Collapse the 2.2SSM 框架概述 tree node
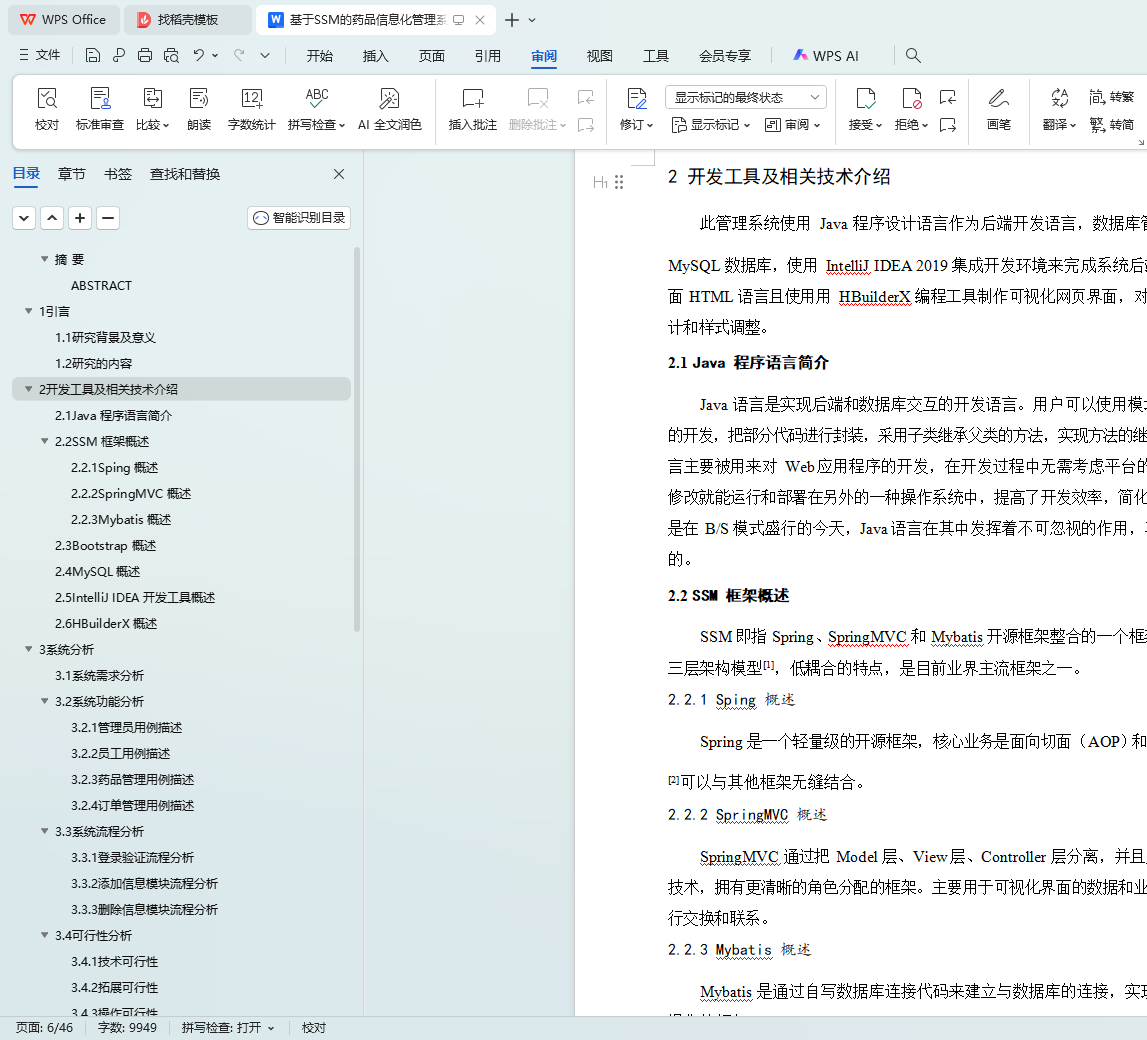 coord(45,441)
